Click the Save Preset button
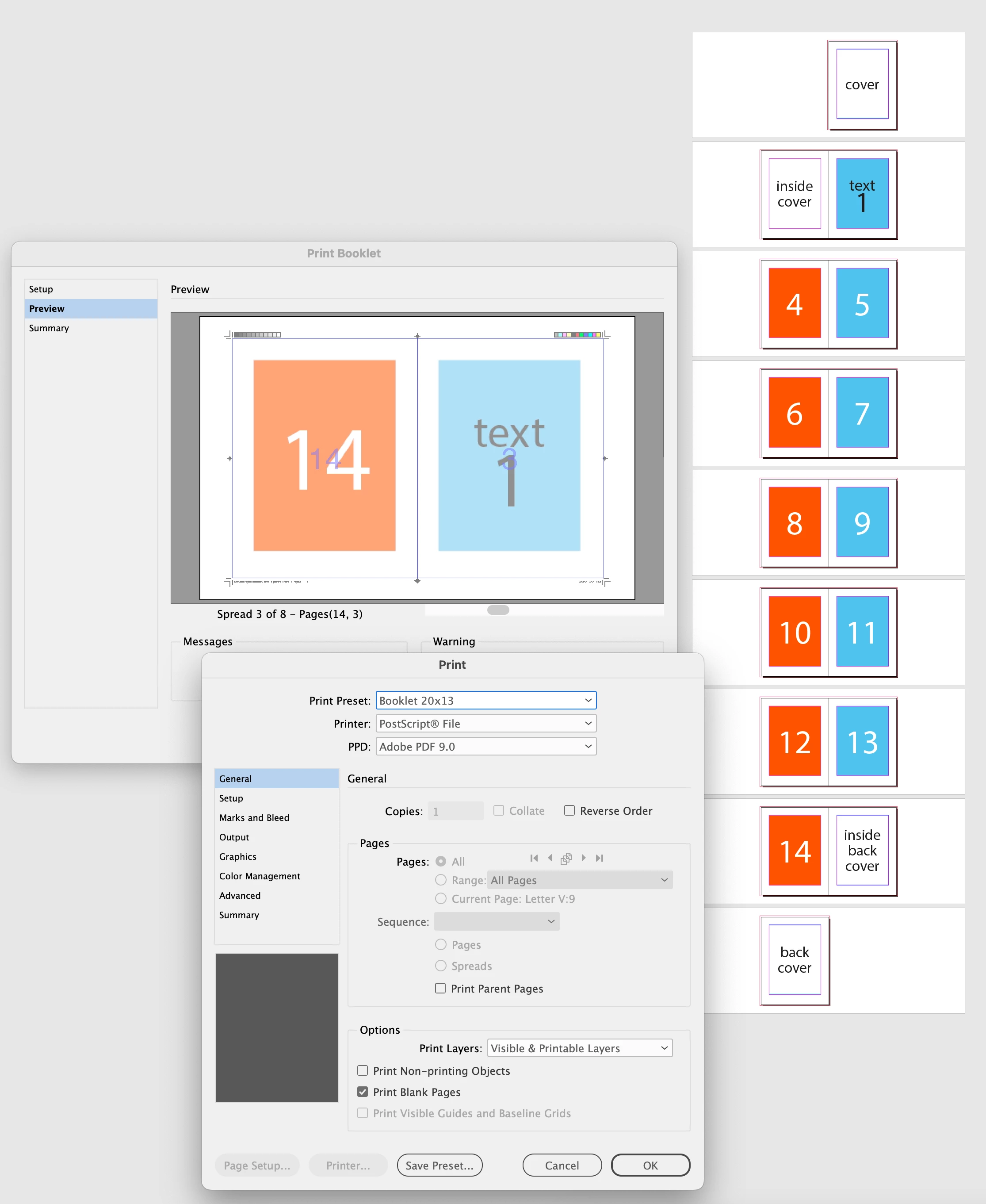Screen dimensions: 986x1204 point(439,1166)
